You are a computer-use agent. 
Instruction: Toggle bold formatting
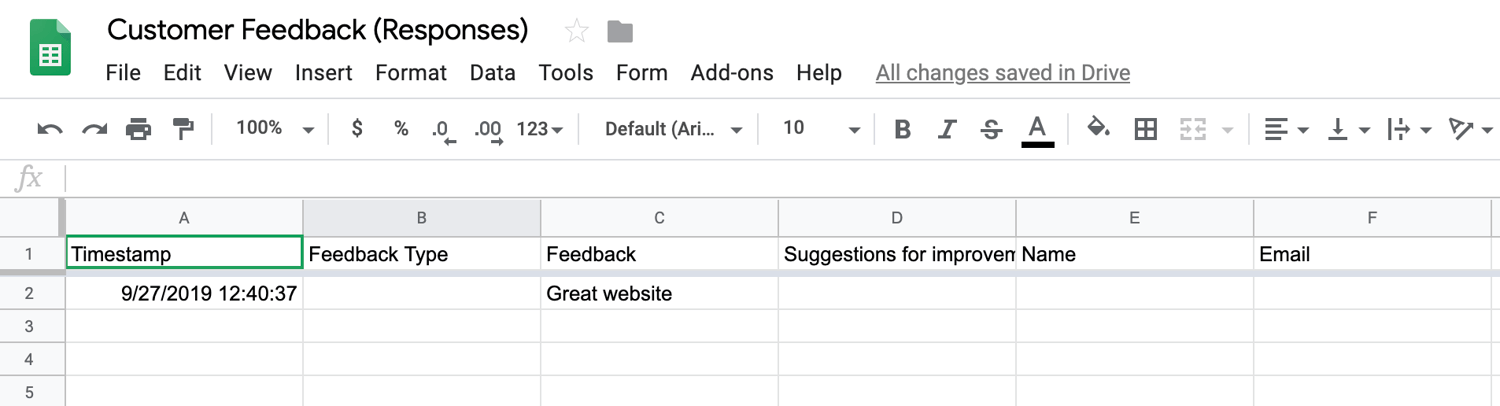point(902,129)
